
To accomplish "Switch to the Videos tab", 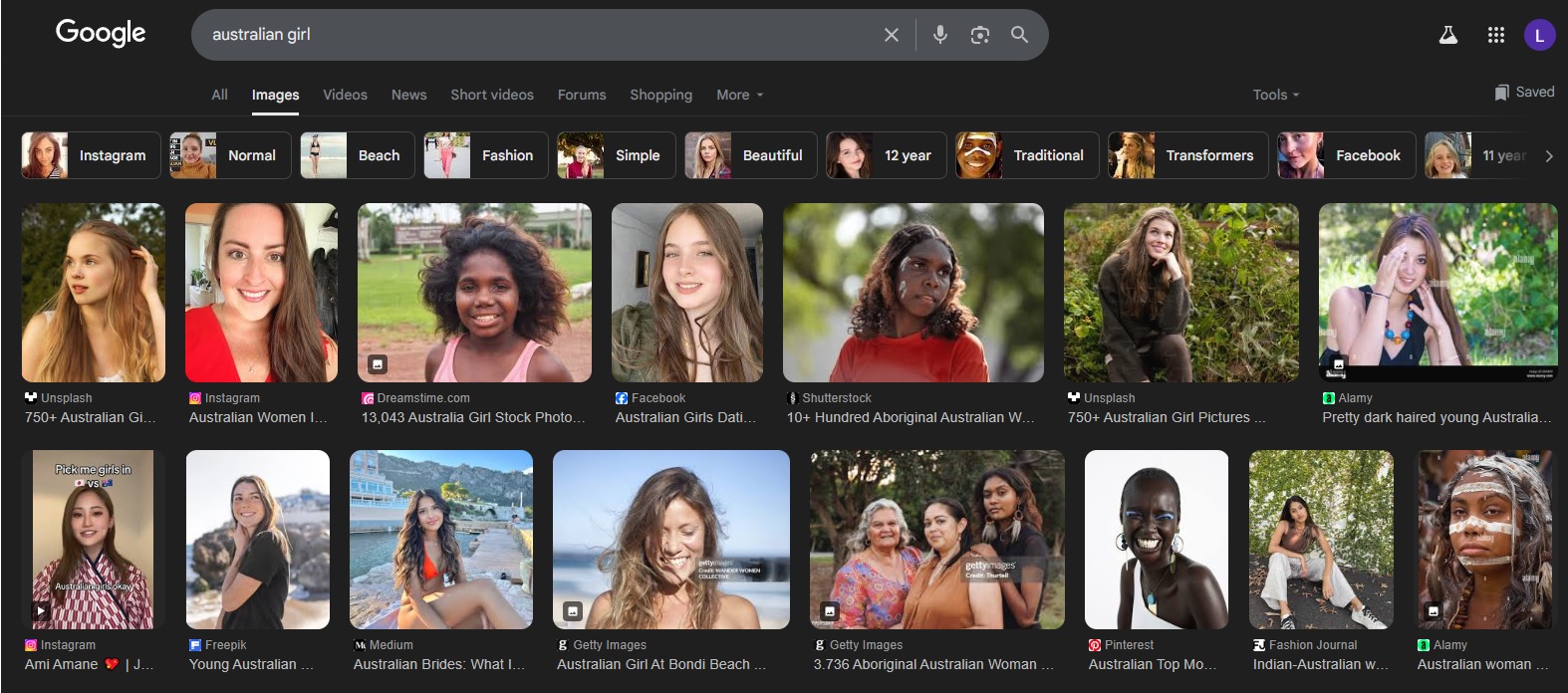I will coord(345,95).
